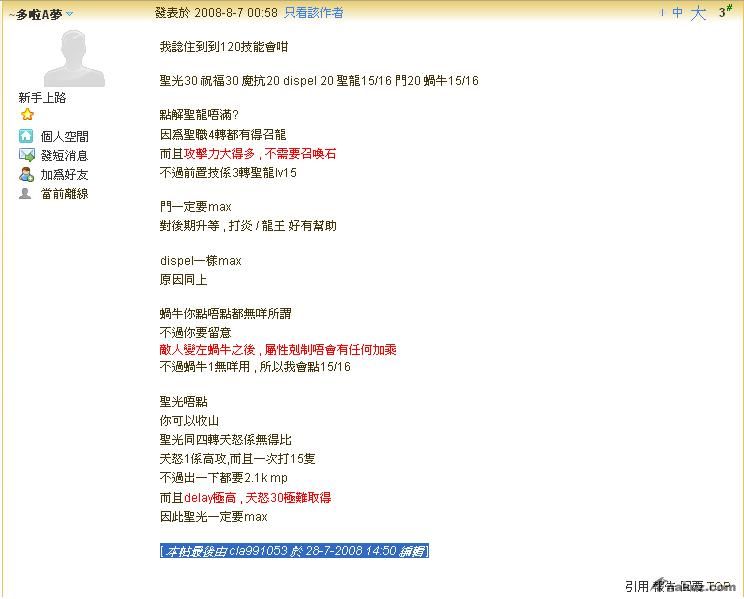Click the line dispel一樣max

201,261
